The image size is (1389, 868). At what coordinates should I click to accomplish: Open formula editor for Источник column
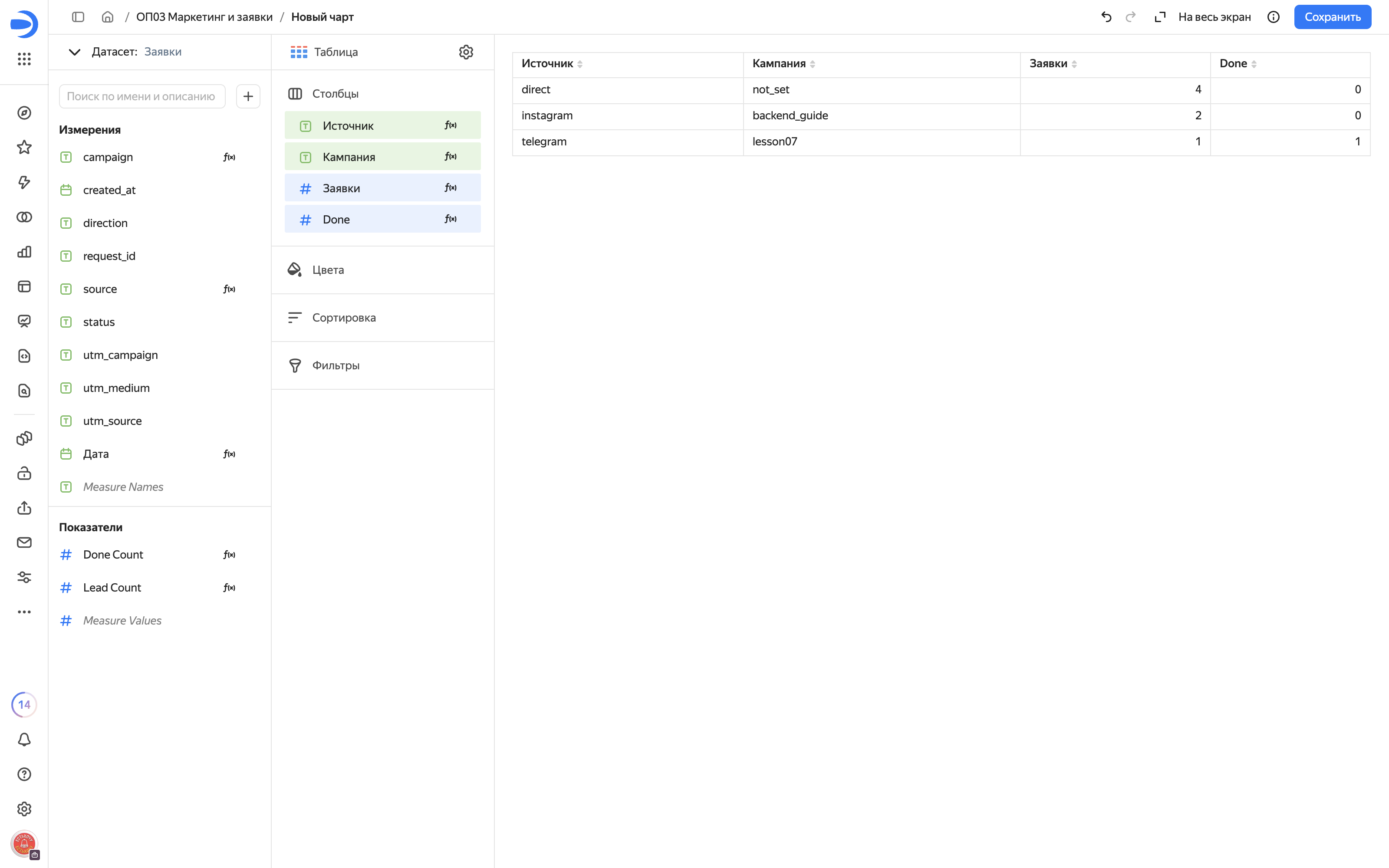click(x=451, y=125)
